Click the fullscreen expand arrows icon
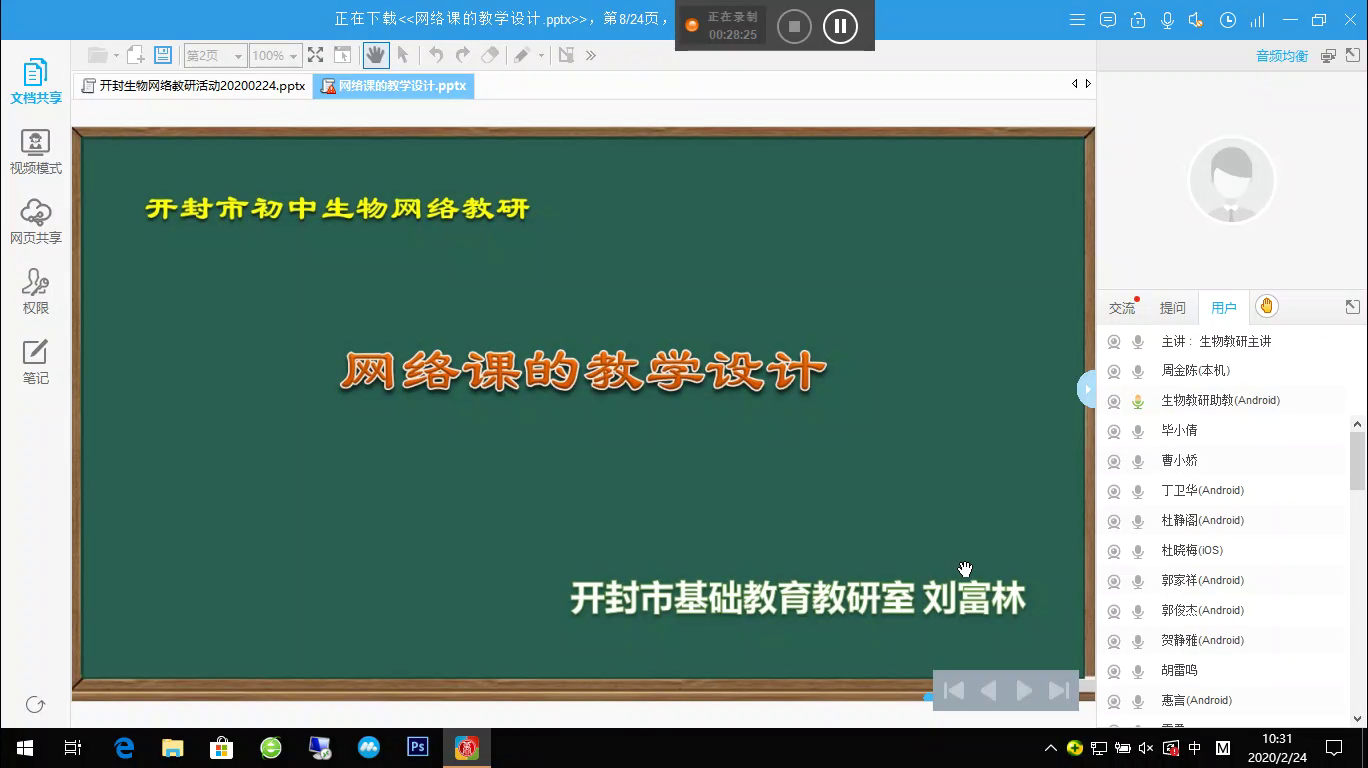Viewport: 1368px width, 768px height. click(315, 56)
